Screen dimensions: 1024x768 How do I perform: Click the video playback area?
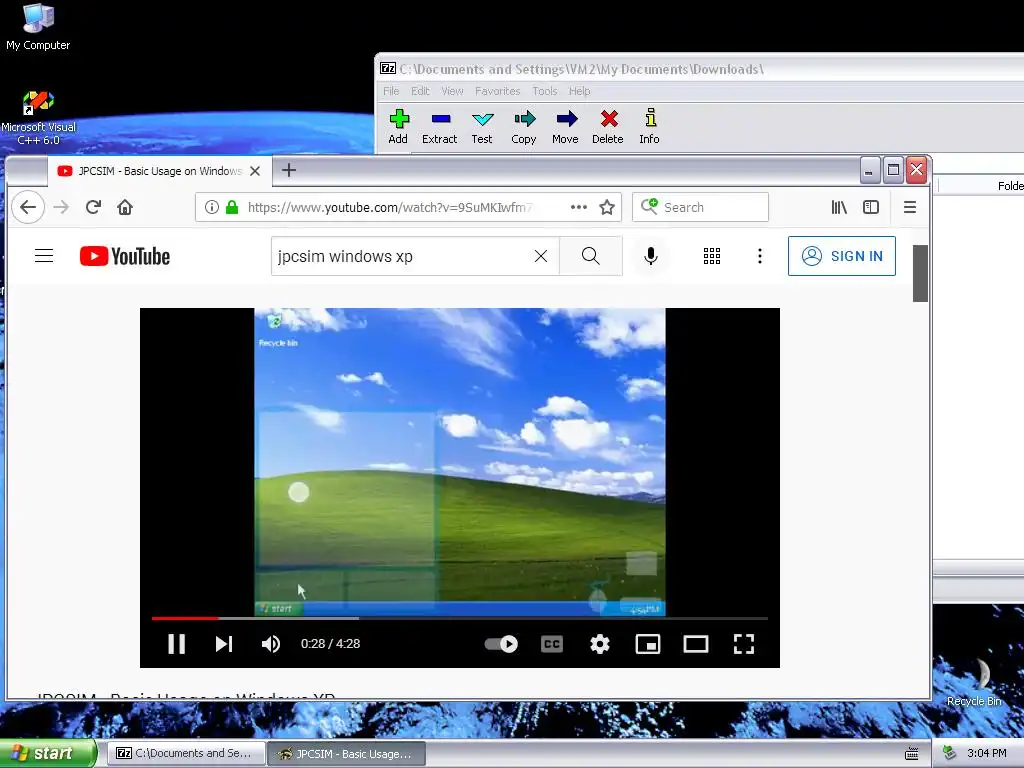[460, 461]
